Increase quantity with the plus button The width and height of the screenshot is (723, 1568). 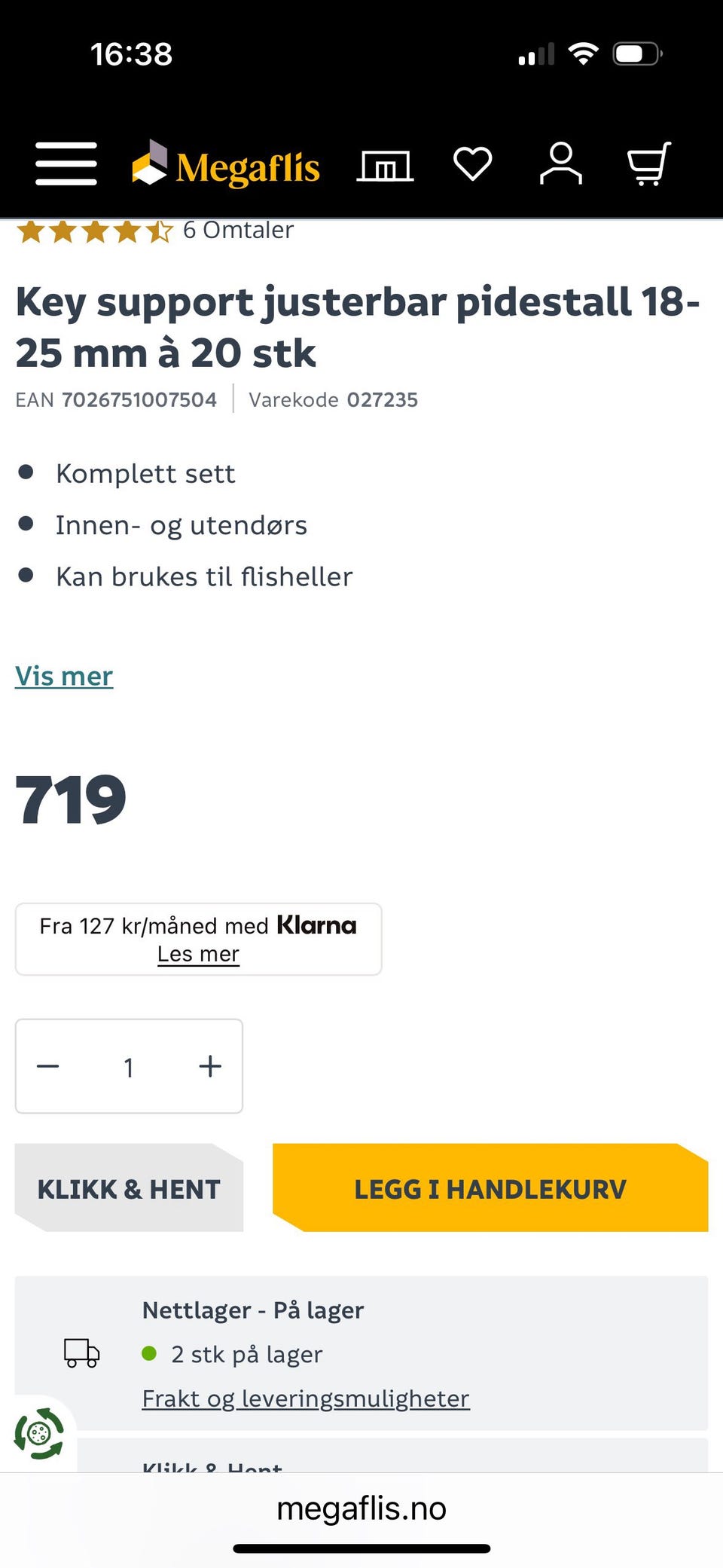(x=210, y=1066)
